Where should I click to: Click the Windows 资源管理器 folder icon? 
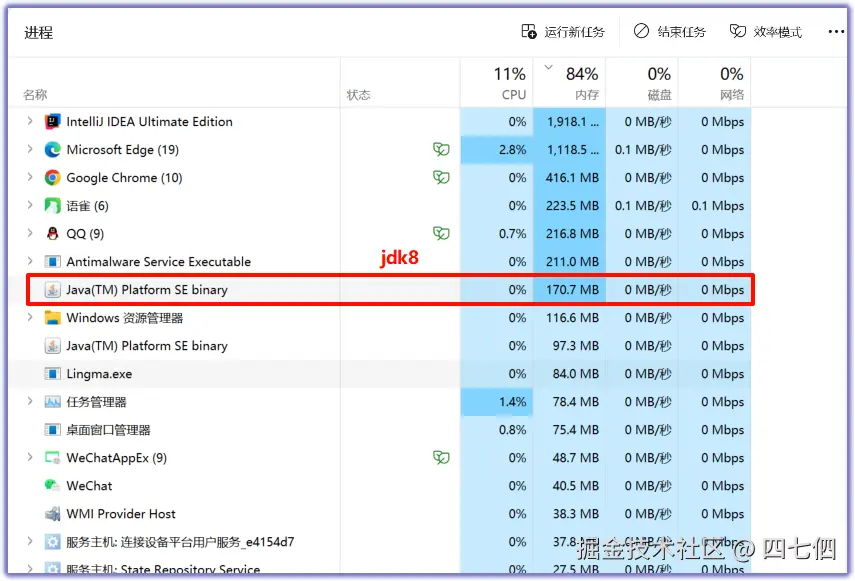click(x=52, y=318)
